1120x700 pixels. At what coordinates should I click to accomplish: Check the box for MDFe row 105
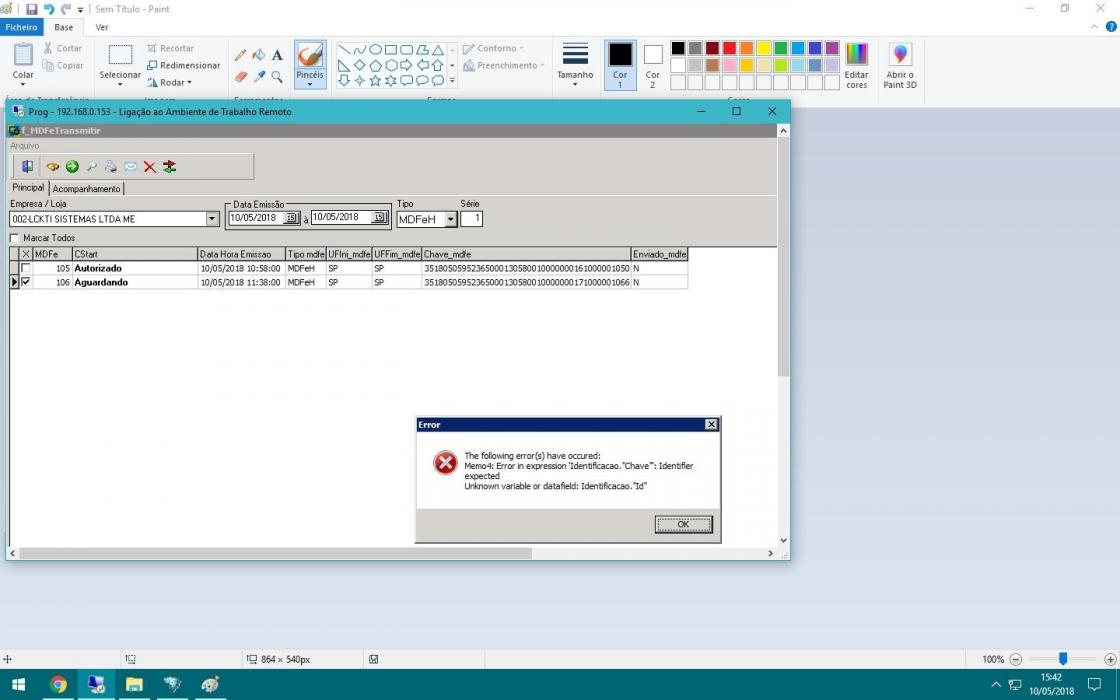[26, 268]
